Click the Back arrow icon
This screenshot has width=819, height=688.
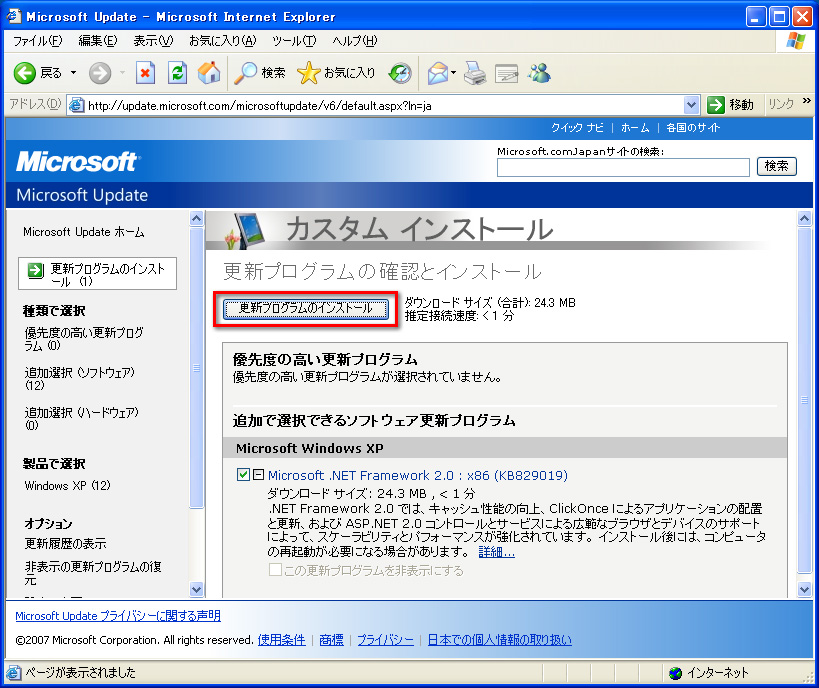coord(25,73)
